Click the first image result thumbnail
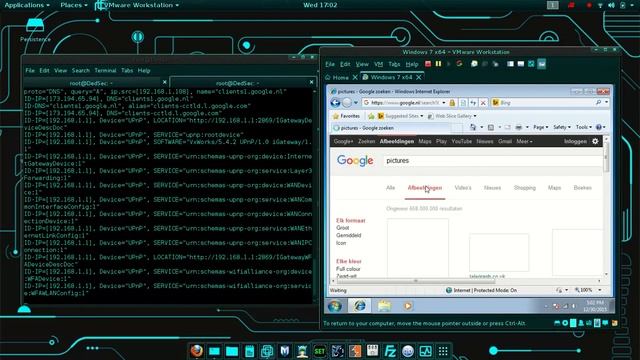This screenshot has width=640, height=360. coord(418,249)
